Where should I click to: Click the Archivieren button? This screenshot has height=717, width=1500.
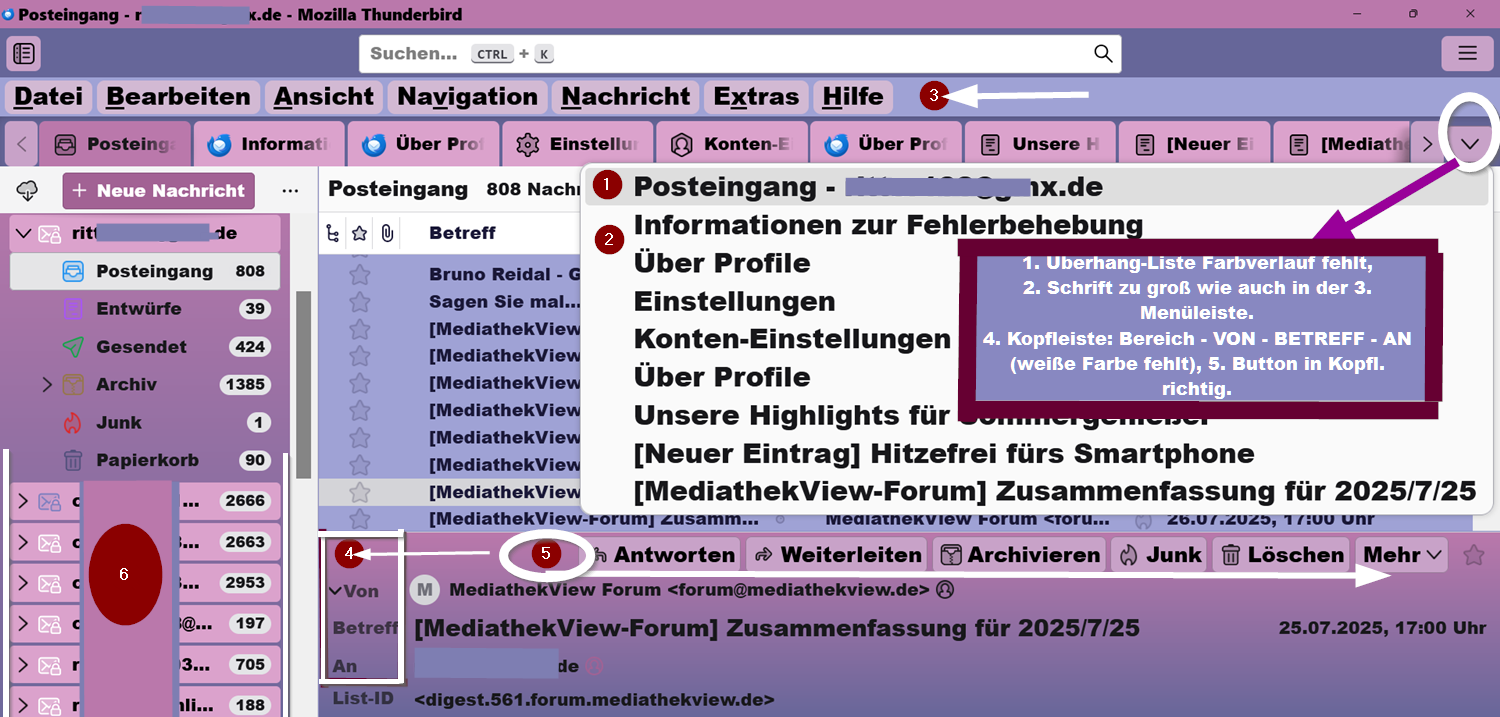coord(1021,555)
